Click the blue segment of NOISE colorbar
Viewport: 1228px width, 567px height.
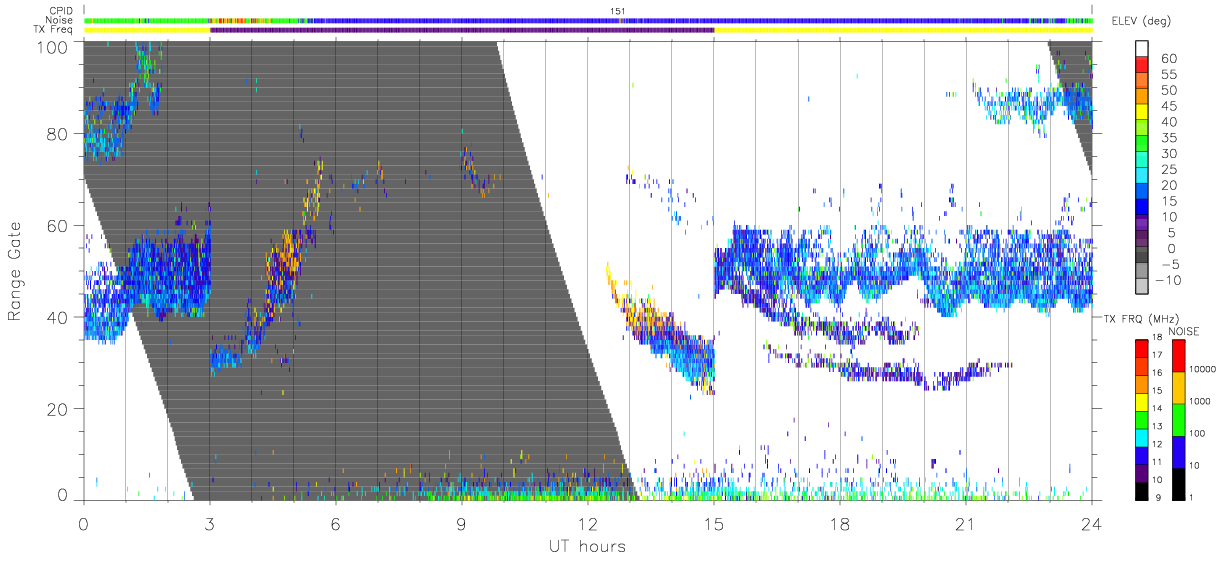(x=1178, y=451)
